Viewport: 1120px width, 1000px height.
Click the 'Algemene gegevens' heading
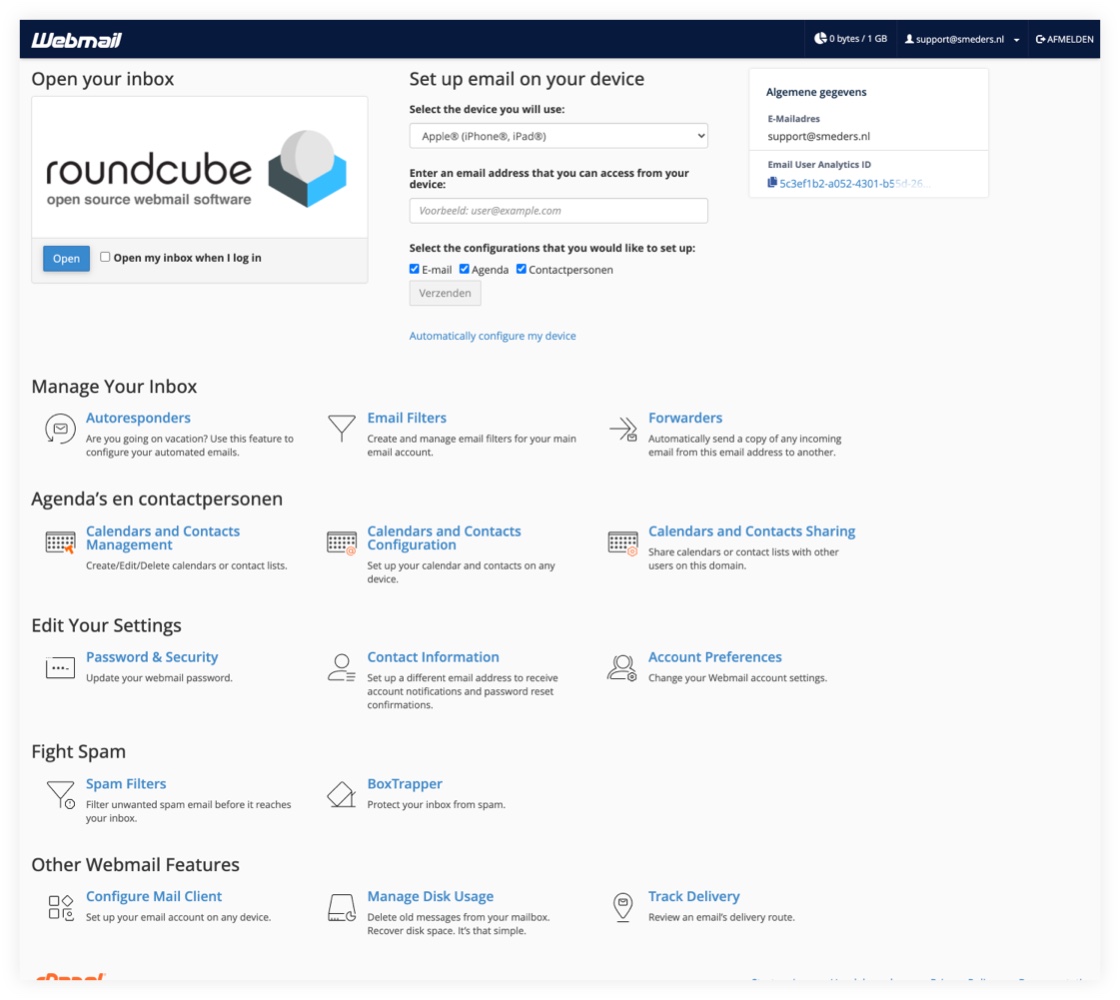(x=816, y=92)
